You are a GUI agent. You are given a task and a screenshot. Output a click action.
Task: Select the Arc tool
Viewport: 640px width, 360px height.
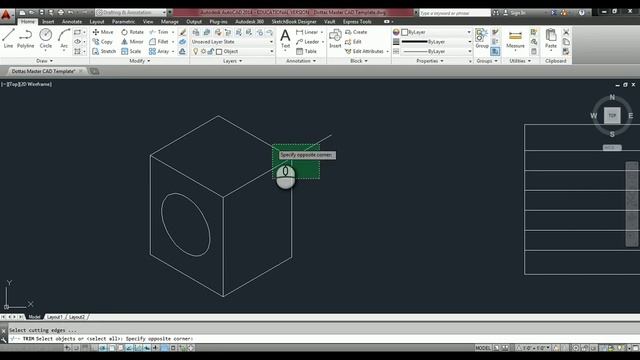coord(64,38)
